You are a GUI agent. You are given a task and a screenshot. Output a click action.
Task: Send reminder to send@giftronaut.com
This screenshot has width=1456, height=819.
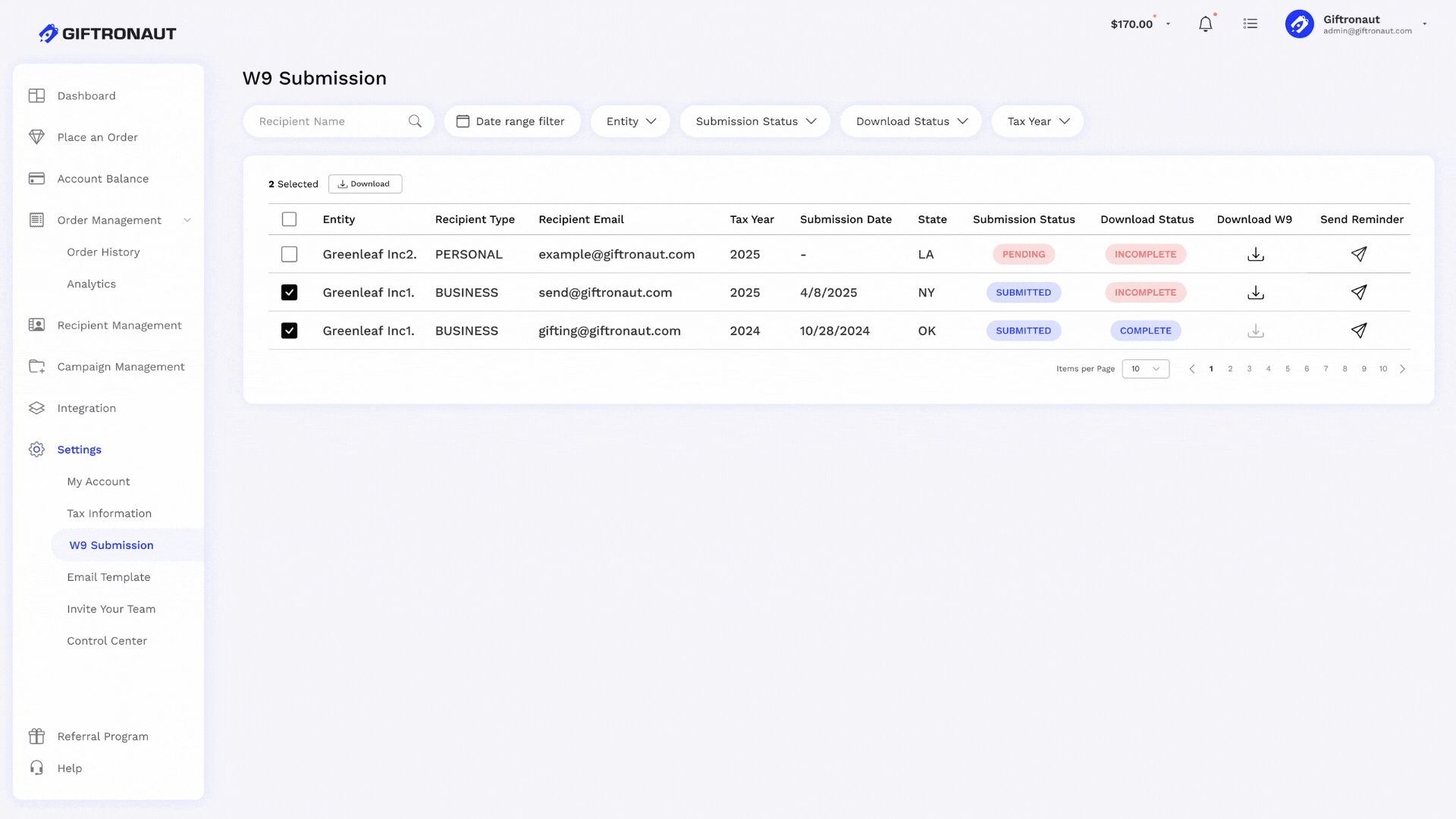[x=1359, y=293]
